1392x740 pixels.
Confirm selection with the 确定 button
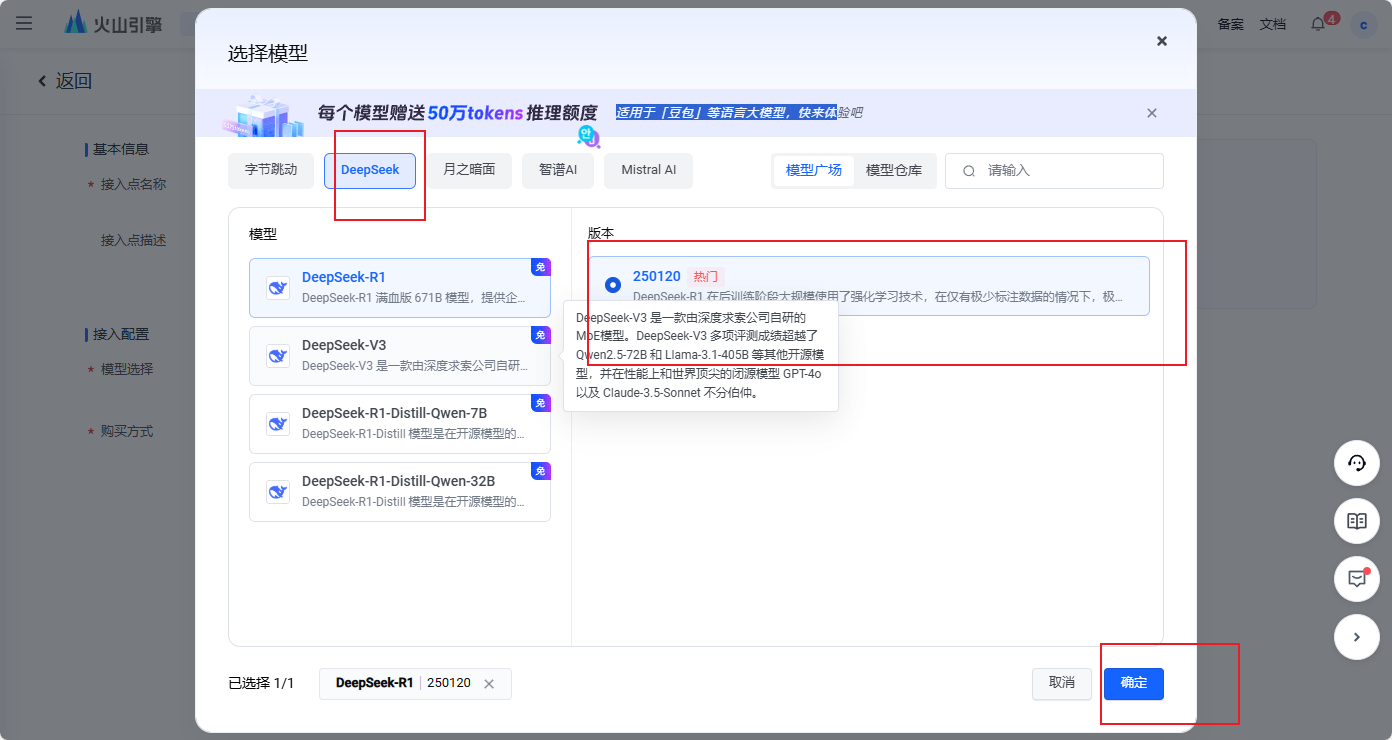(x=1134, y=684)
